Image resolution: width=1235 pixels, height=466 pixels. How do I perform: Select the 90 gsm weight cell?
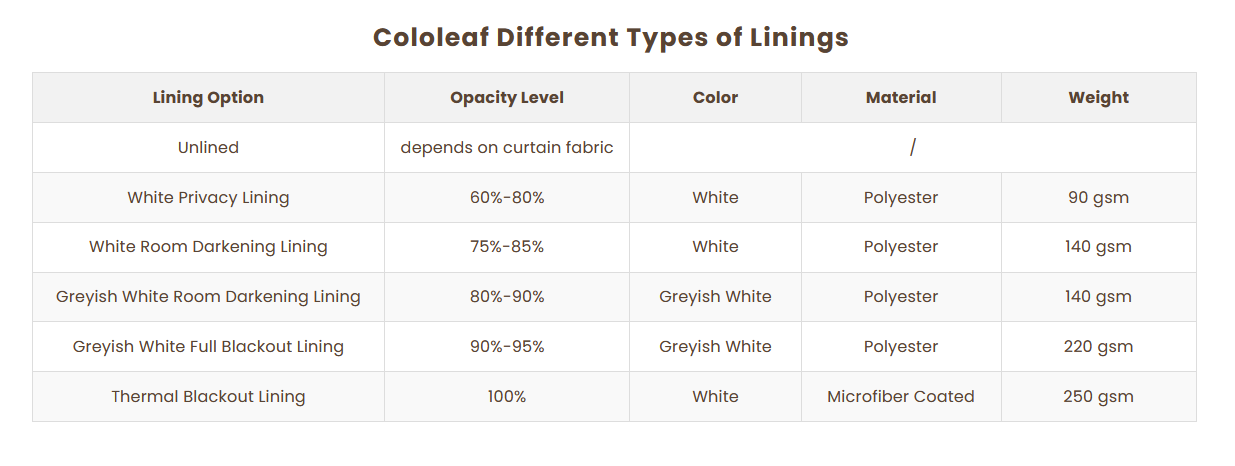coord(1098,198)
